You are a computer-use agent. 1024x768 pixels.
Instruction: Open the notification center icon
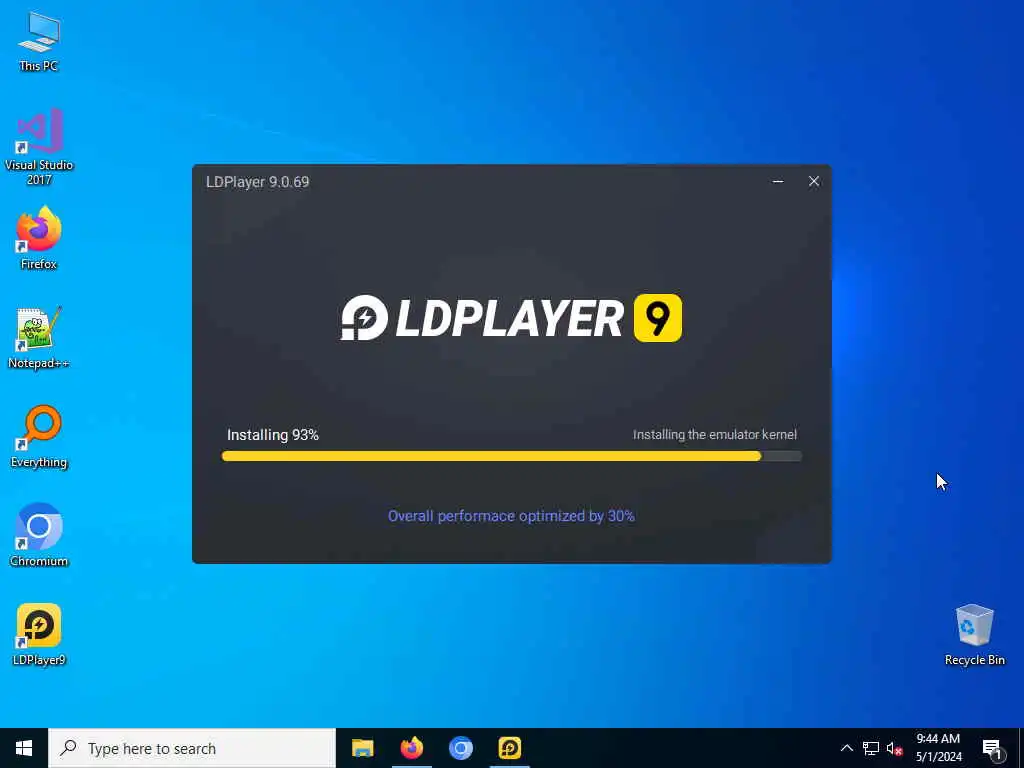pos(993,748)
